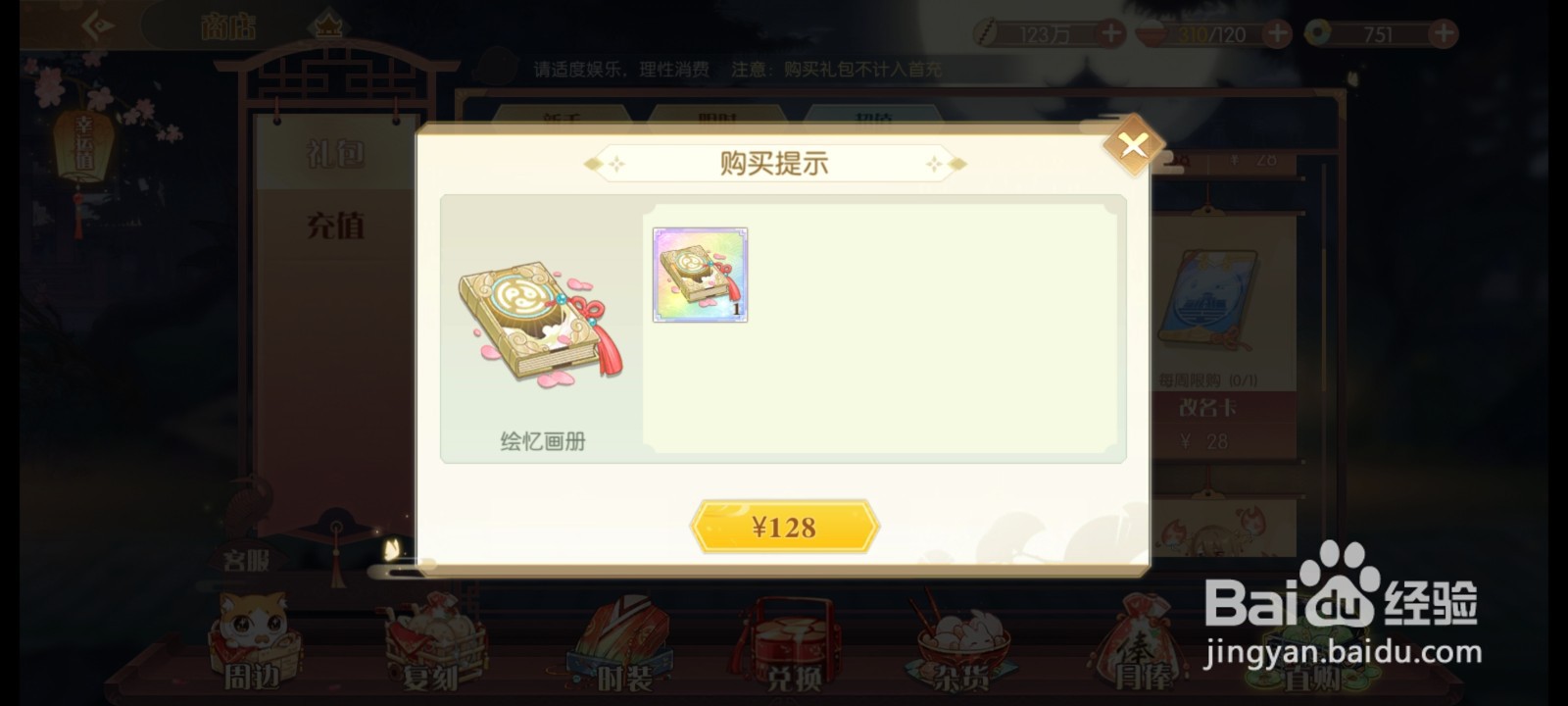Add stamina with the plus next to 120

pos(1277,33)
